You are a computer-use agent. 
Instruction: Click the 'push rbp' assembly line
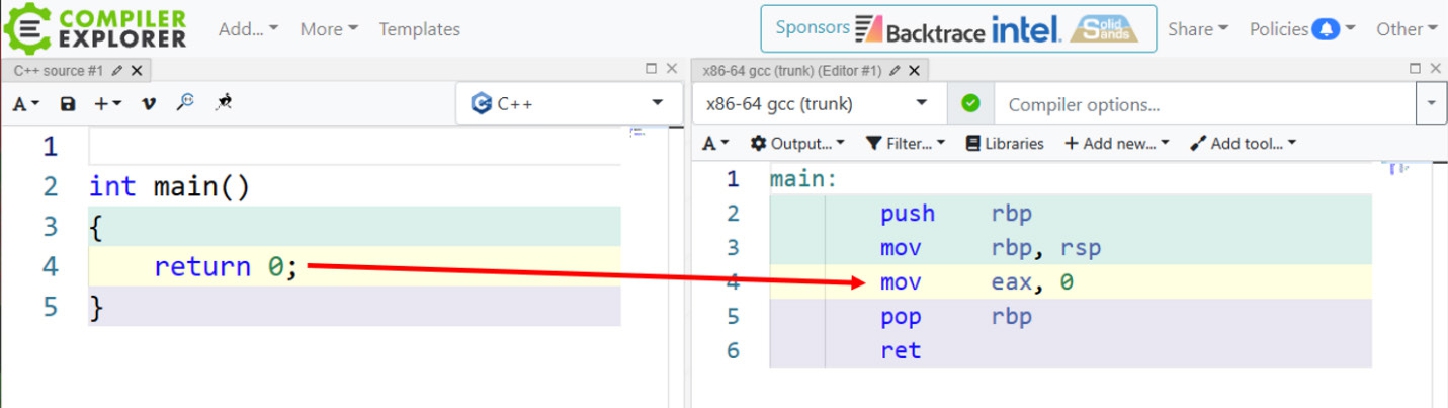[x=955, y=213]
